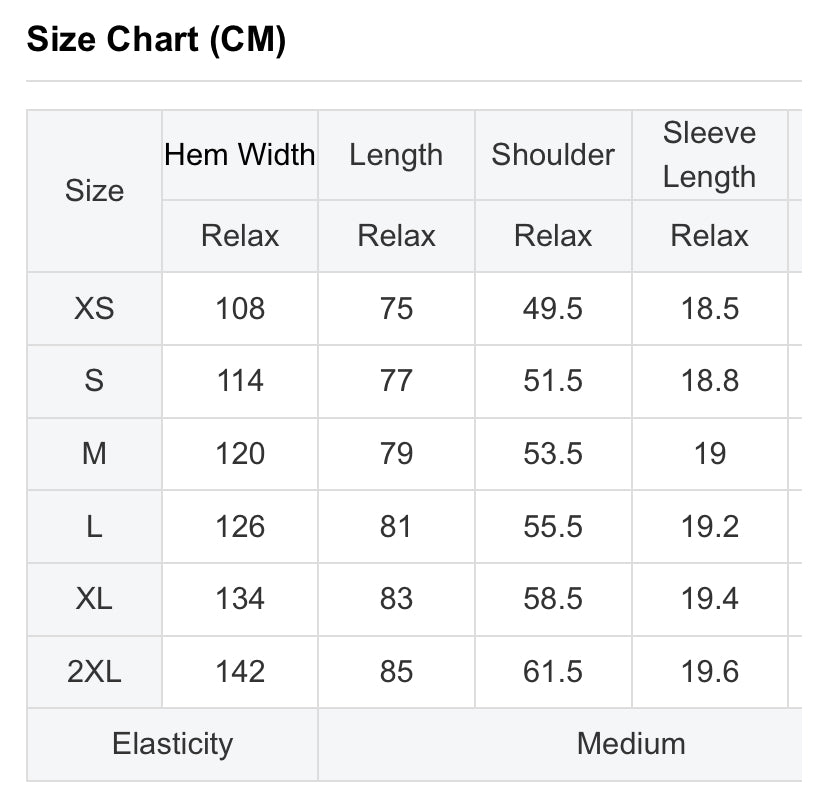Click sleeve length value 19.6

pyautogui.click(x=709, y=672)
